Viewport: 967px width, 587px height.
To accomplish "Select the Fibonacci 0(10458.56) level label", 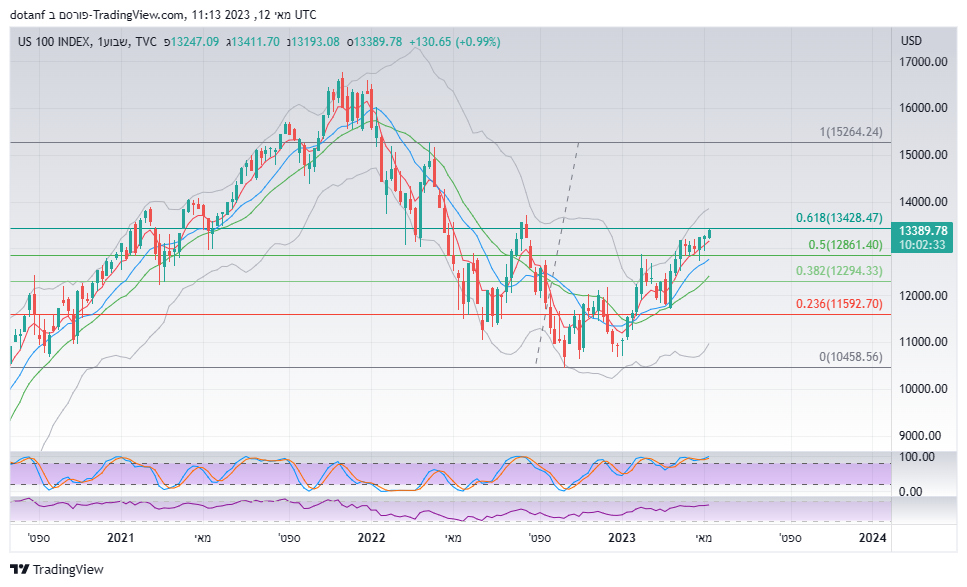I will click(851, 357).
